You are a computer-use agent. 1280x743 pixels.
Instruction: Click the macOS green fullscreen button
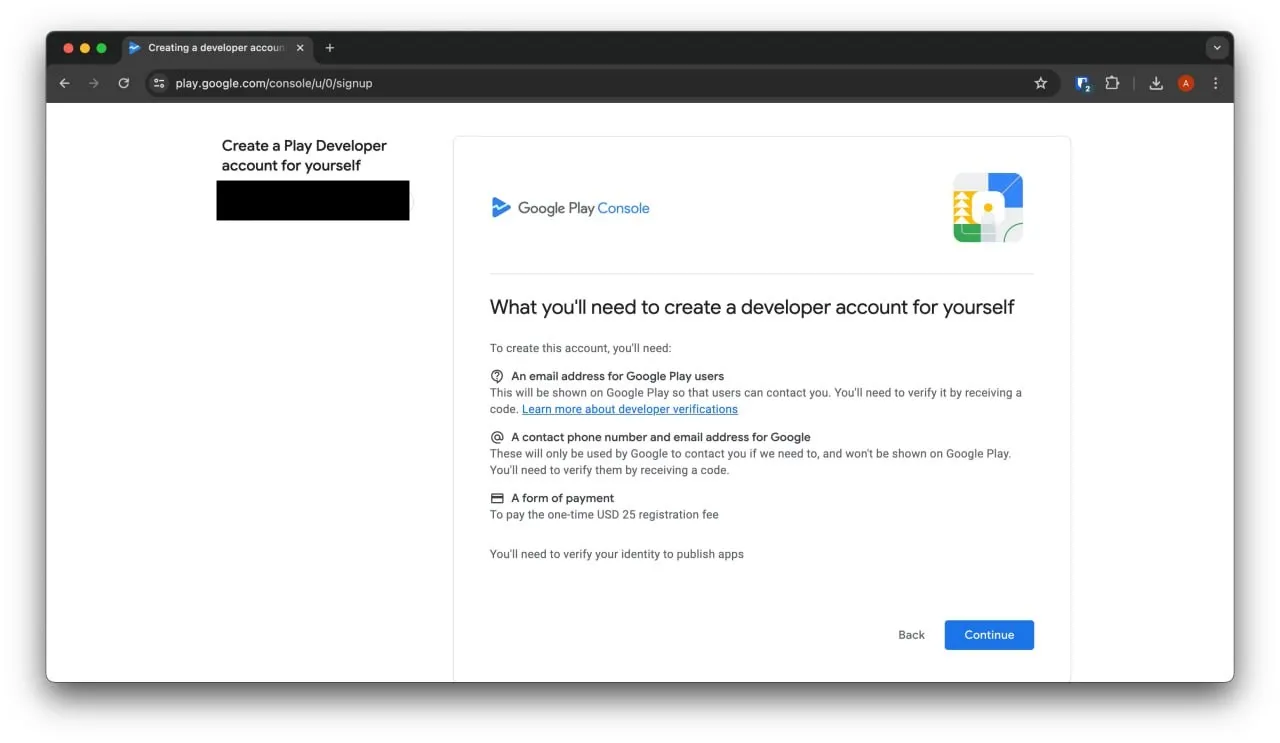click(101, 48)
